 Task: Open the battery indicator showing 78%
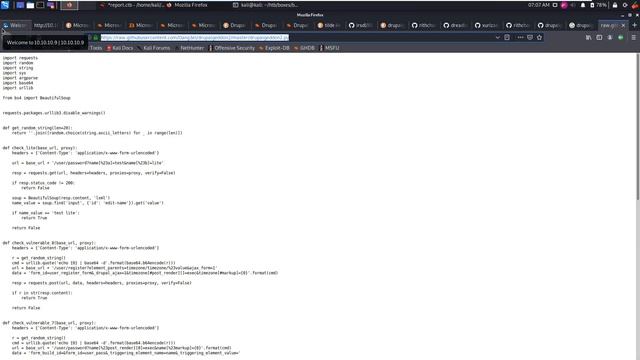598,5
